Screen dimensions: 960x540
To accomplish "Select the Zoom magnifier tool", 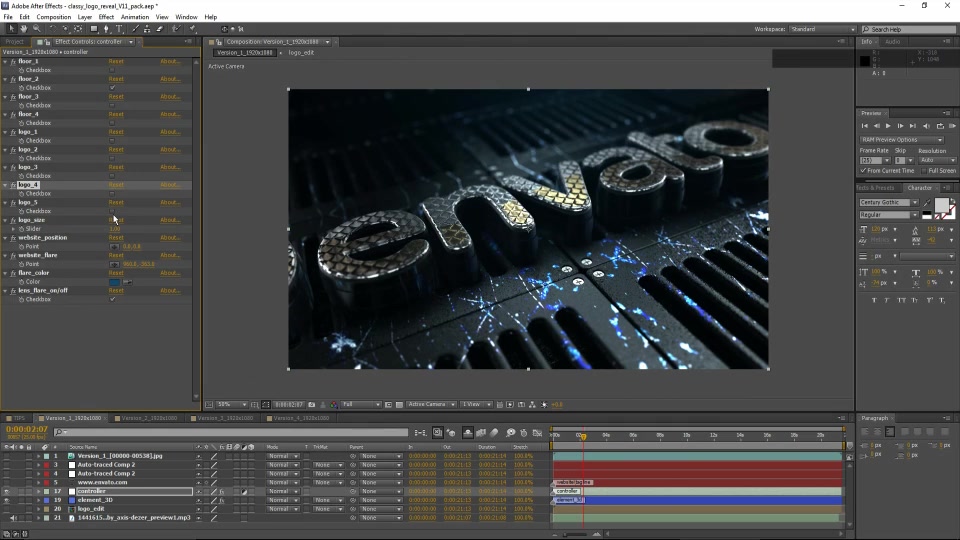I will pos(37,29).
